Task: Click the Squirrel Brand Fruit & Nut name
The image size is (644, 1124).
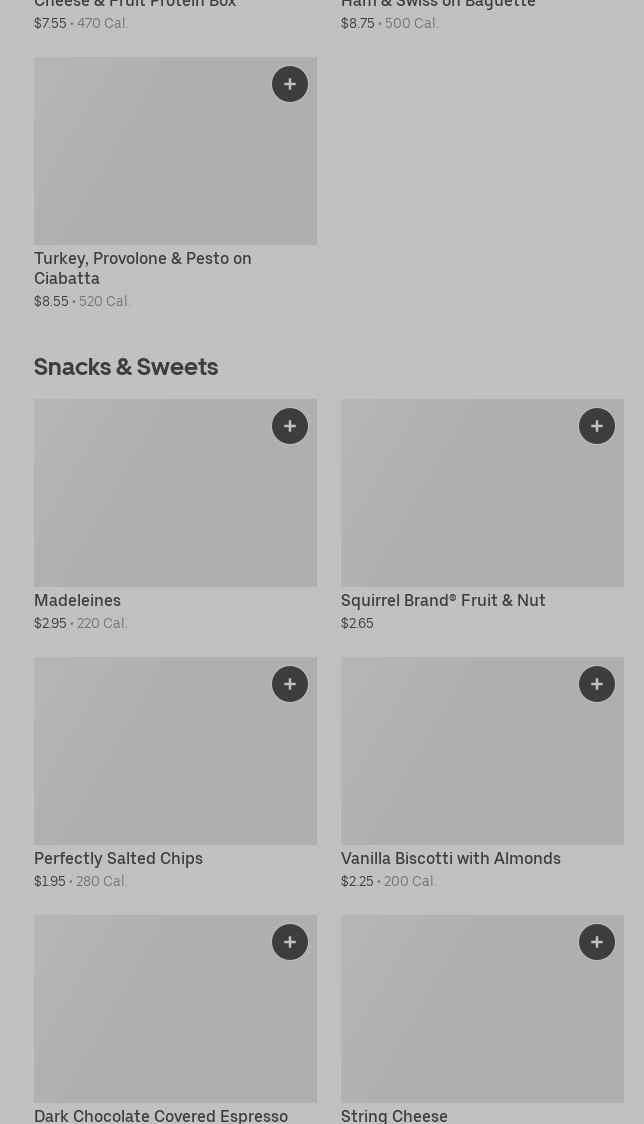Action: pyautogui.click(x=443, y=600)
